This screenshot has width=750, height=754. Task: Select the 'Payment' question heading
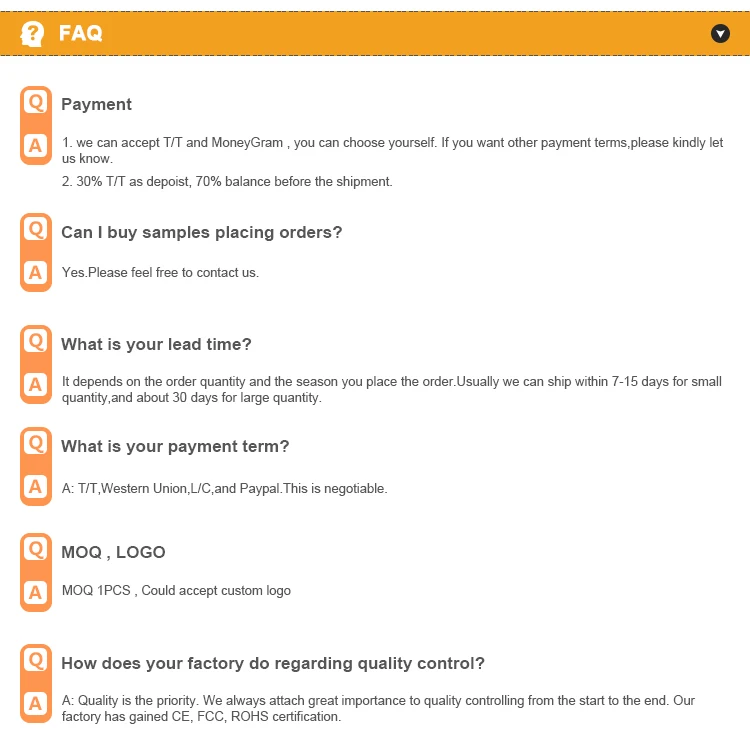(96, 104)
